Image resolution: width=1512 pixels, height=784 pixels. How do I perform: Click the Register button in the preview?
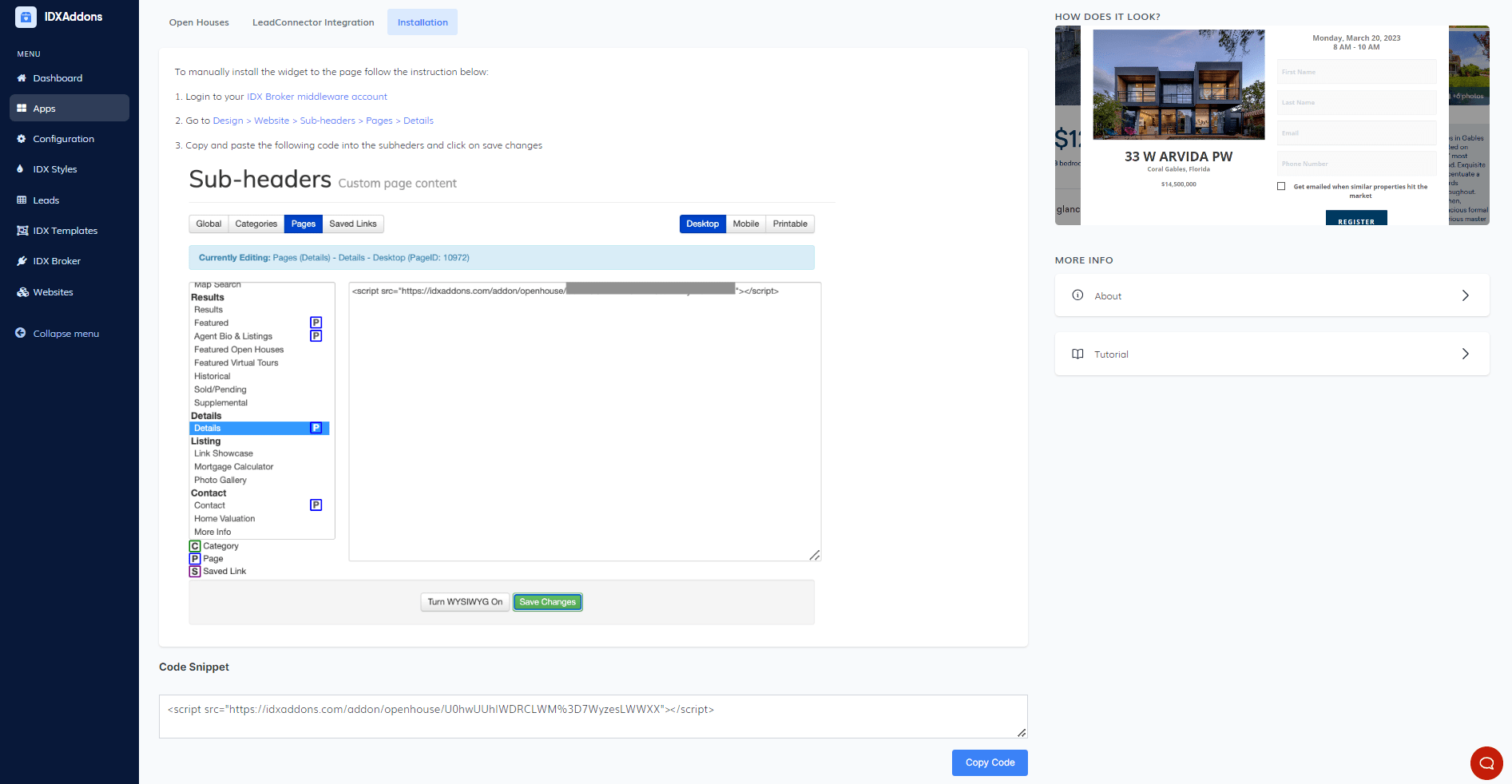point(1356,220)
